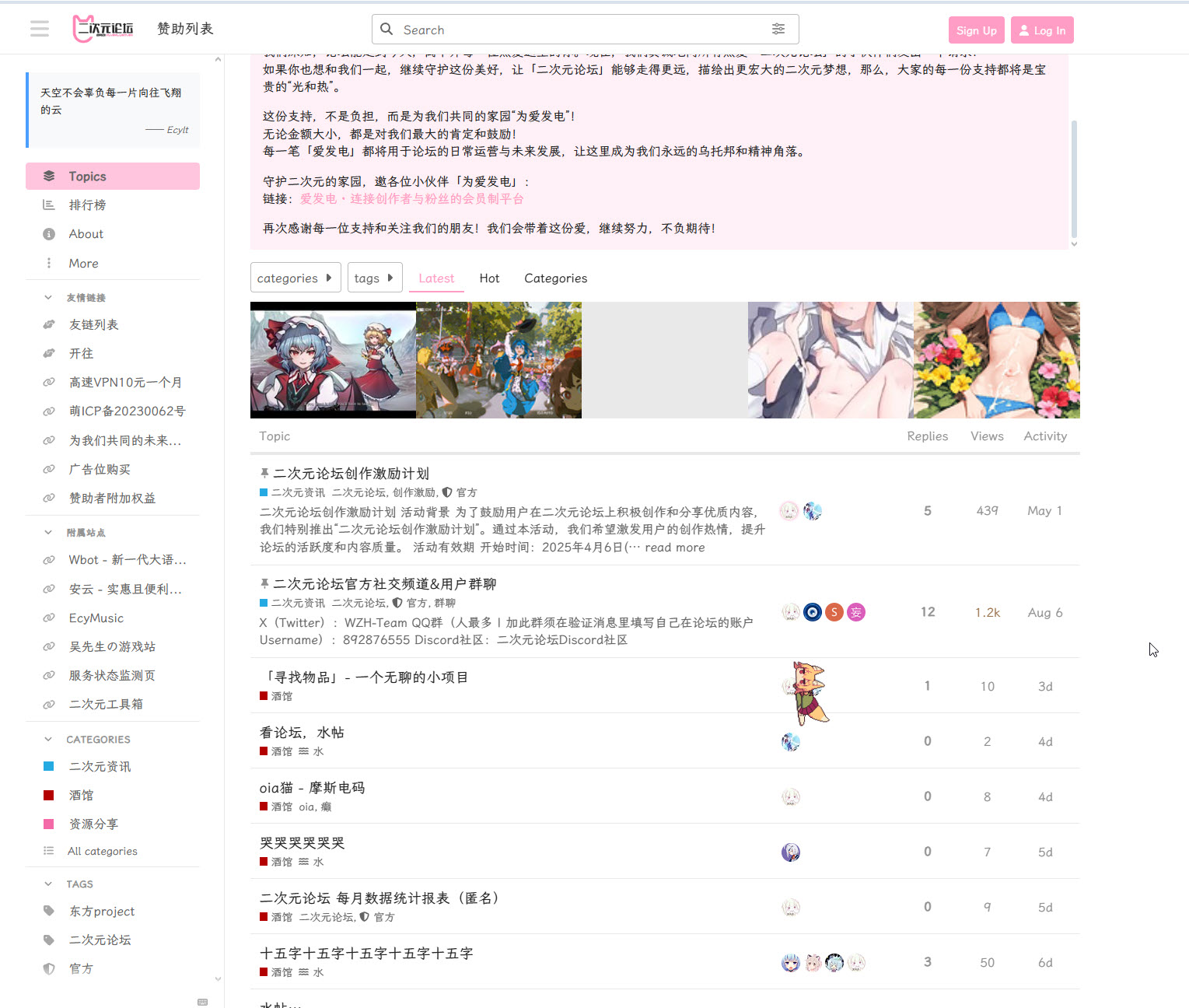Open the street festival banner thumbnail

click(498, 360)
